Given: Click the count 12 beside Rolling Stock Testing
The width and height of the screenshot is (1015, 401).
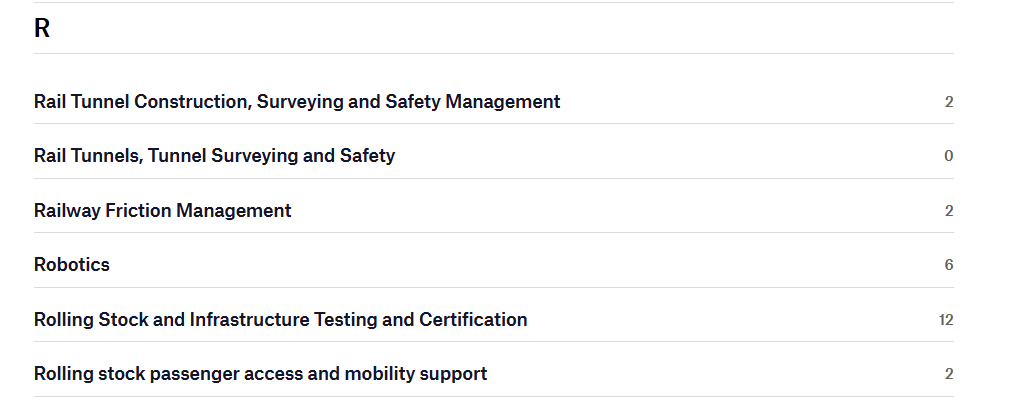Looking at the screenshot, I should [x=945, y=320].
